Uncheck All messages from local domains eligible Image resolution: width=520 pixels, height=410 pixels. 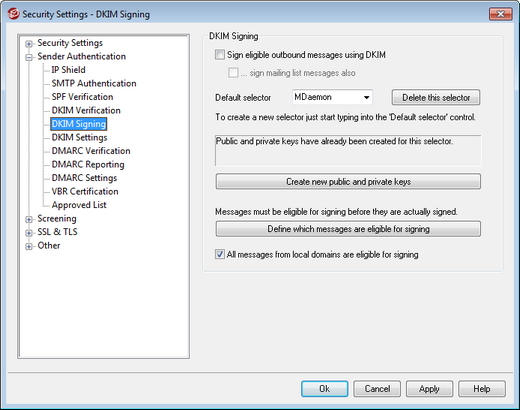point(220,254)
